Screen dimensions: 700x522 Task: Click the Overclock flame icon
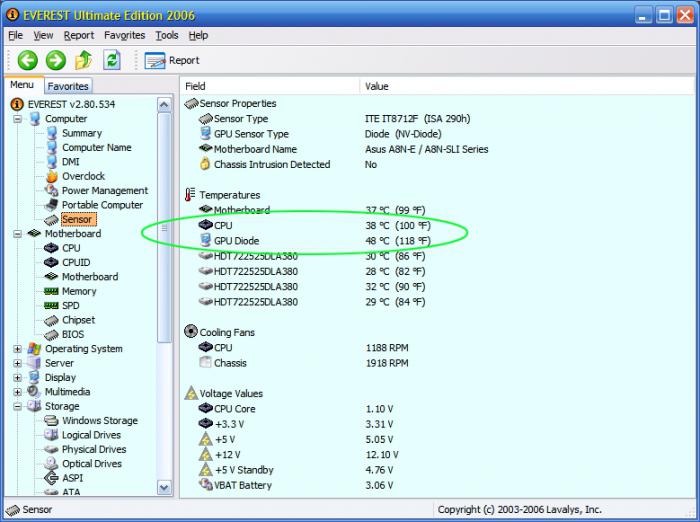52,176
